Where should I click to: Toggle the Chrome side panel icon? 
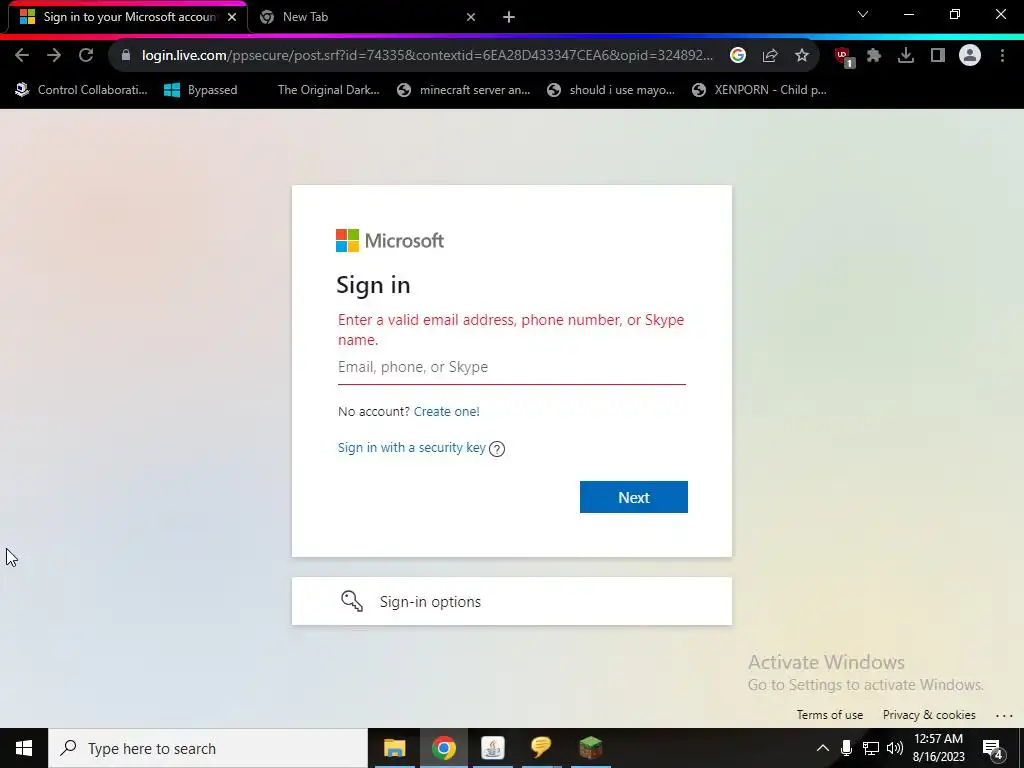(938, 56)
